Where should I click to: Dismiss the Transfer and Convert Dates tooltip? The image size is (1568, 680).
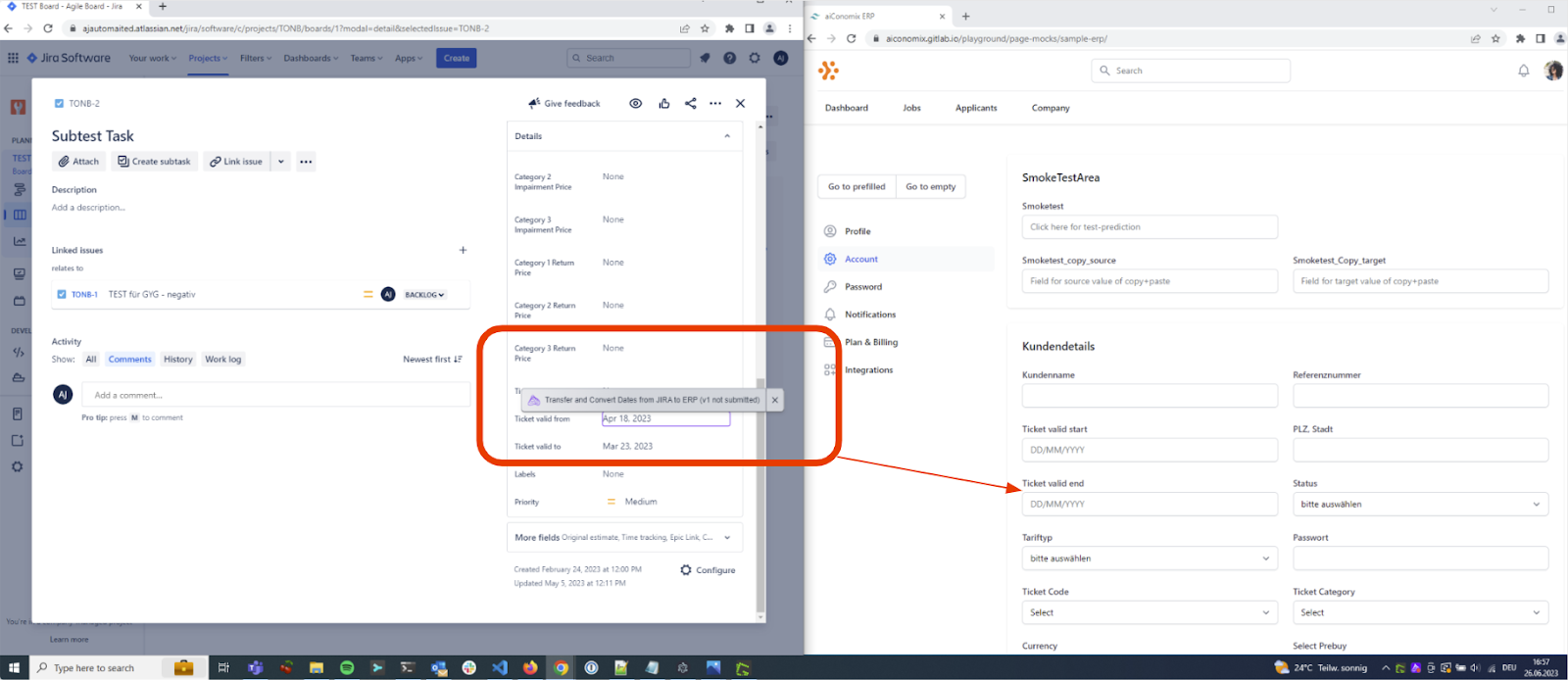click(x=774, y=400)
